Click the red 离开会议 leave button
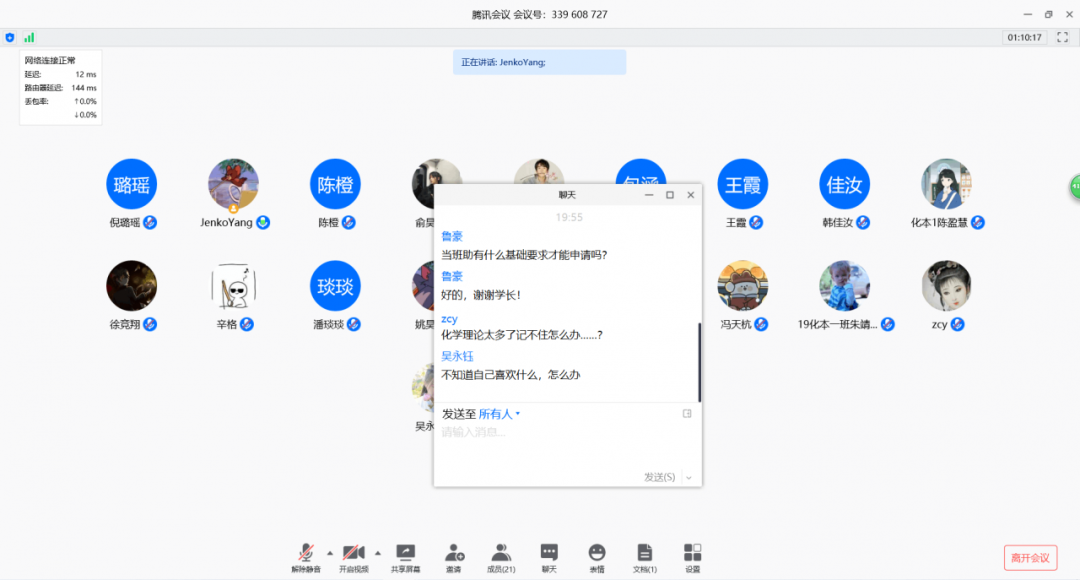The width and height of the screenshot is (1080, 580). (1030, 557)
